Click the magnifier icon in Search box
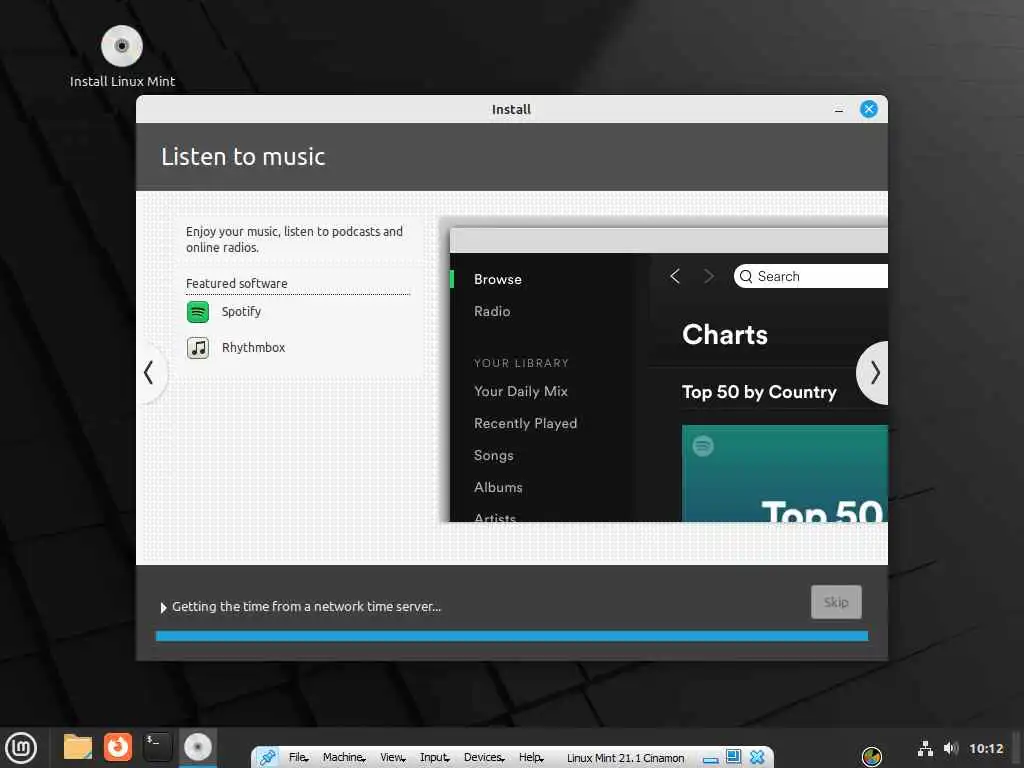Screen dimensions: 1024x768 746,276
